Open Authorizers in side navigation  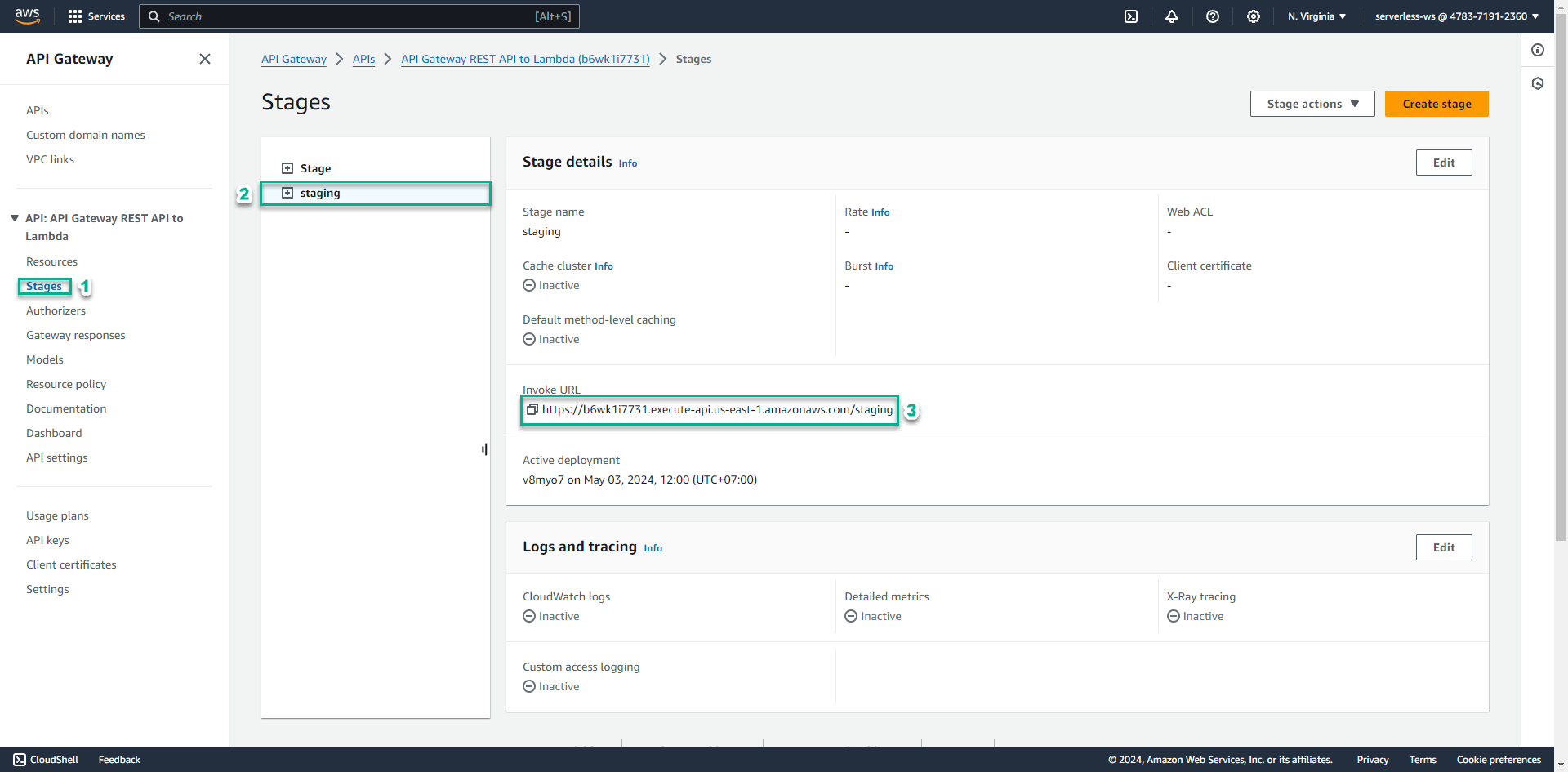pos(56,310)
